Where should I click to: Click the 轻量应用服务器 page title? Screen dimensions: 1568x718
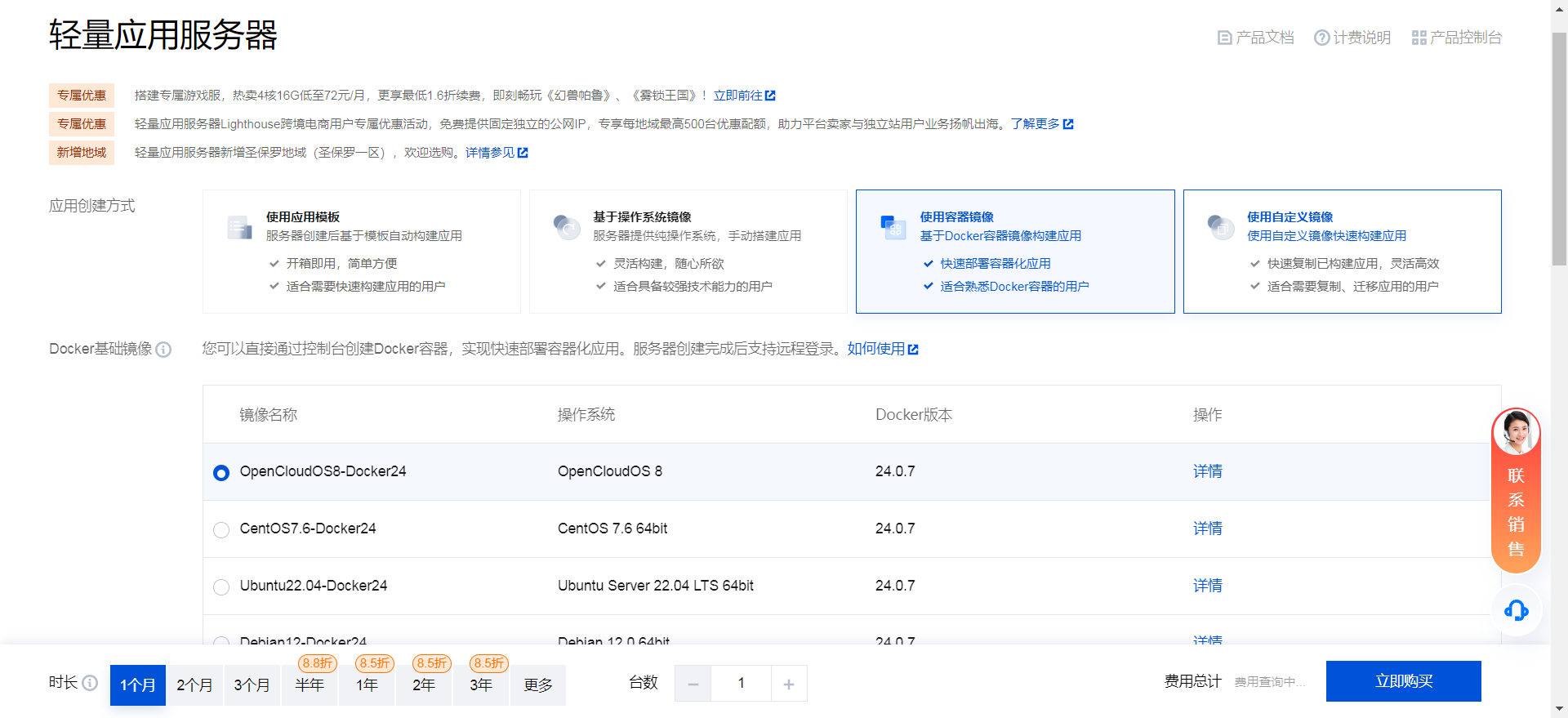[163, 35]
